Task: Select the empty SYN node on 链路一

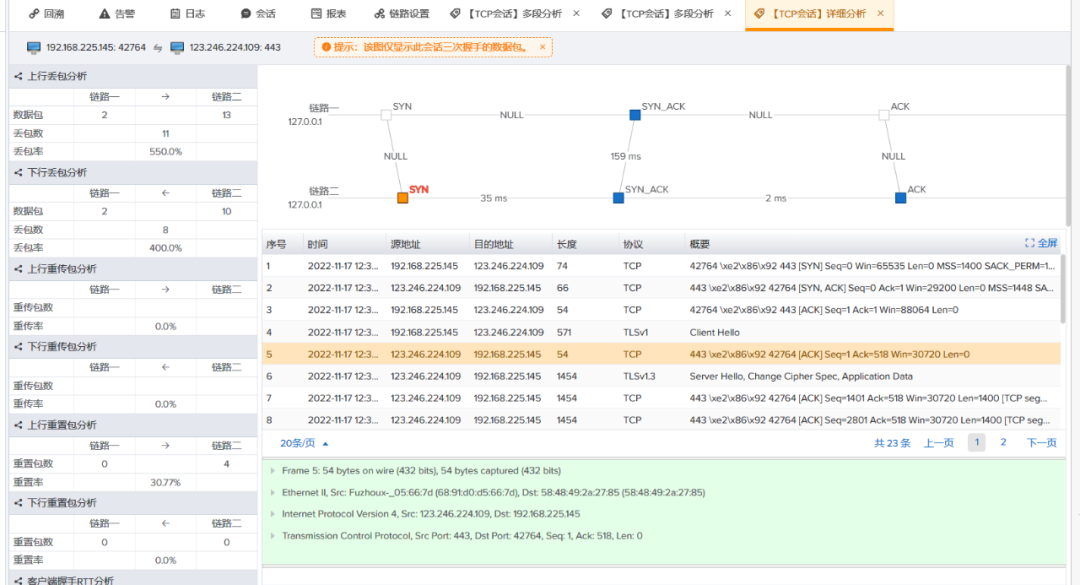Action: coord(386,115)
